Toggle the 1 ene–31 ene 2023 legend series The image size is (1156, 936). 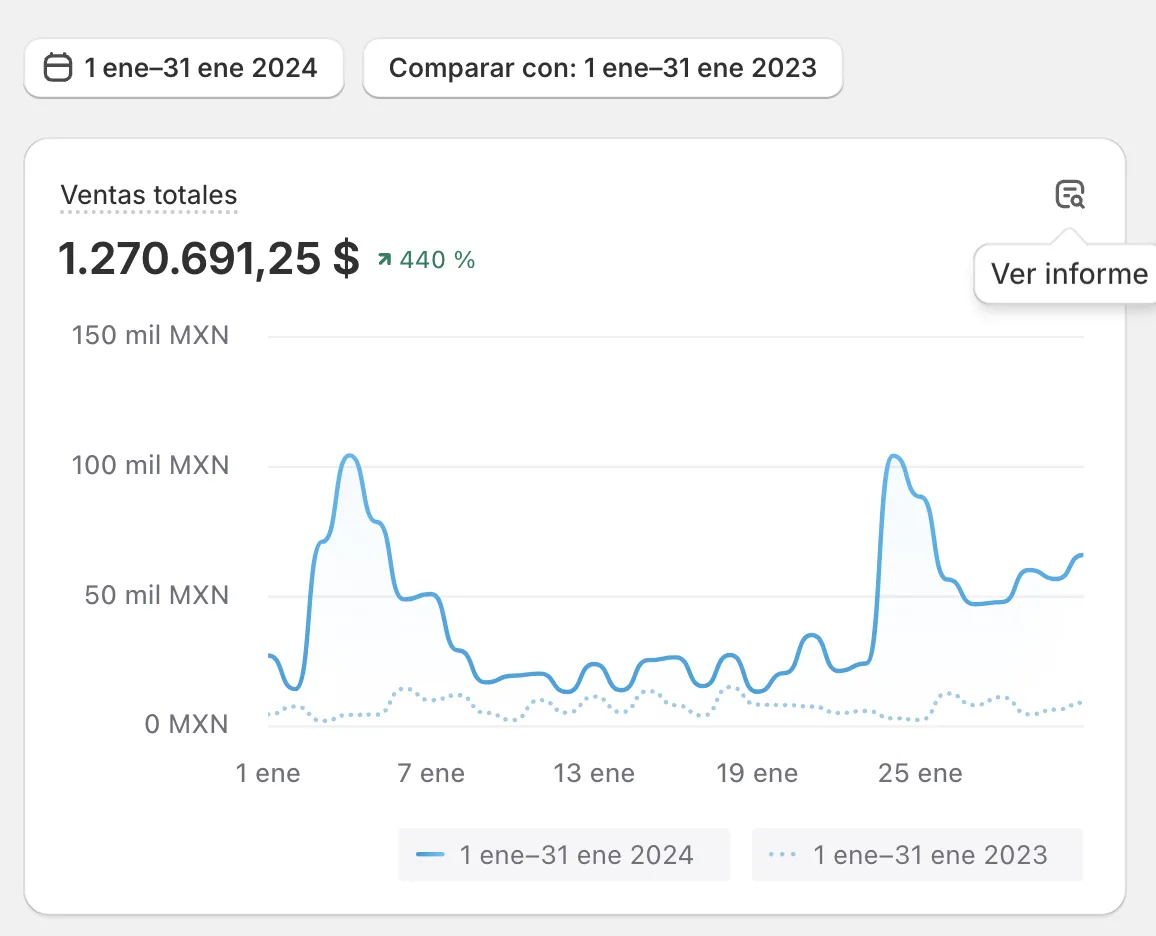(x=917, y=855)
